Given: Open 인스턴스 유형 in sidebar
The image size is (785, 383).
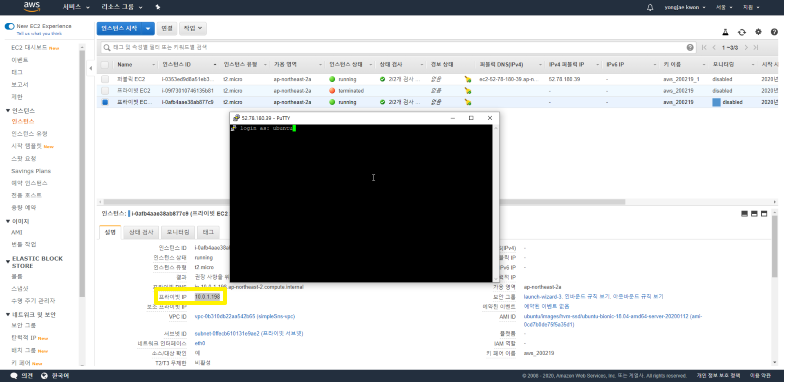Looking at the screenshot, I should point(30,134).
